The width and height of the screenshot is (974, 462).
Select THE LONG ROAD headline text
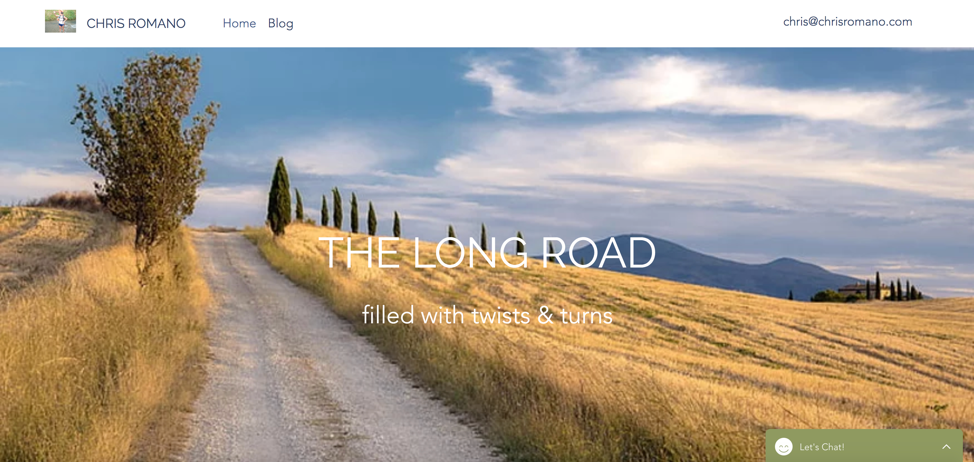(x=486, y=253)
